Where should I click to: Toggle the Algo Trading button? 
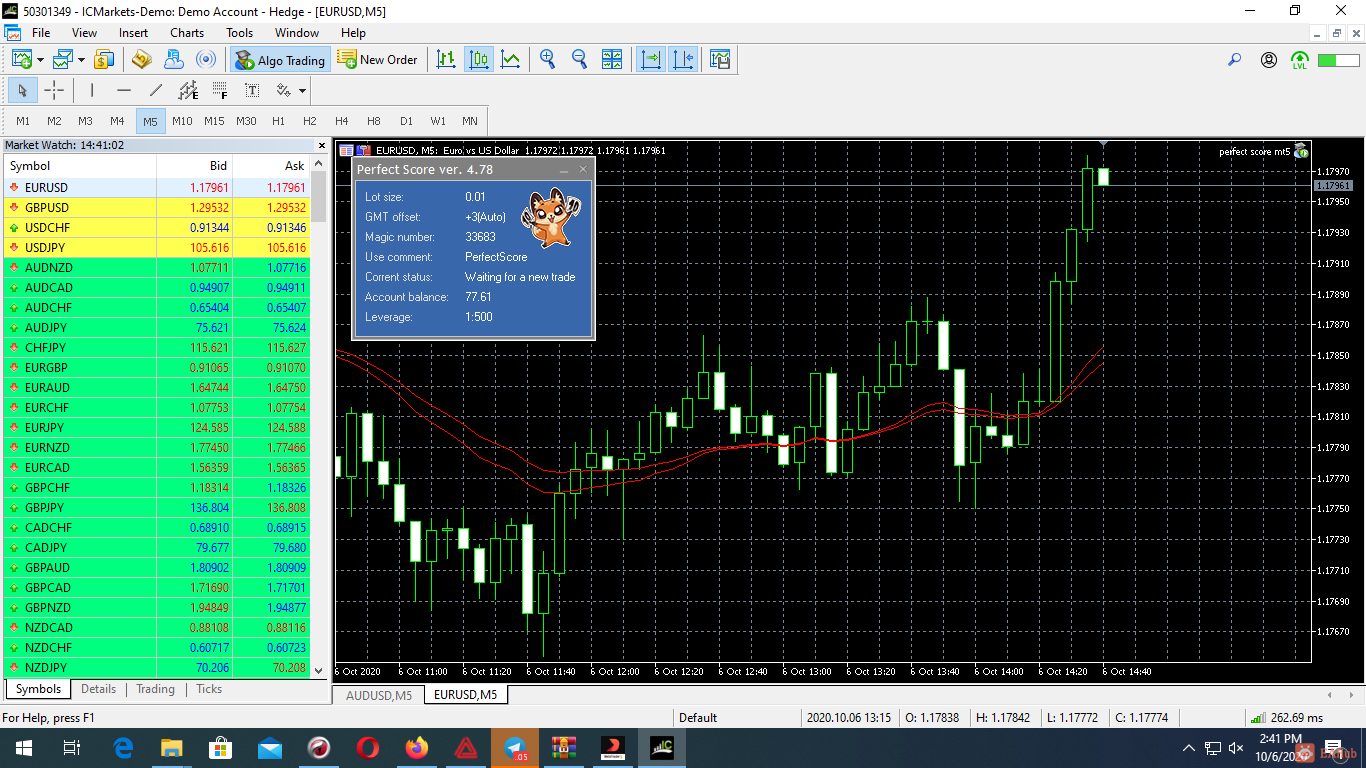tap(280, 60)
